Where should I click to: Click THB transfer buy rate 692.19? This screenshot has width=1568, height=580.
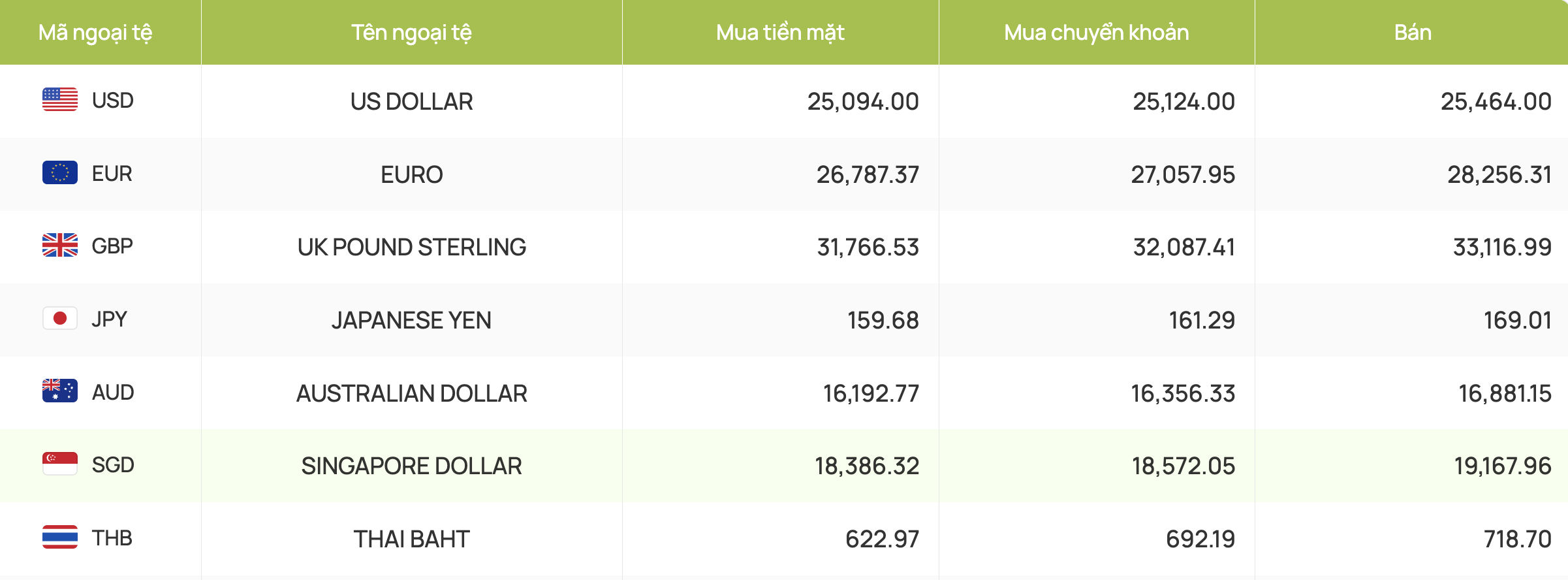(x=1200, y=539)
